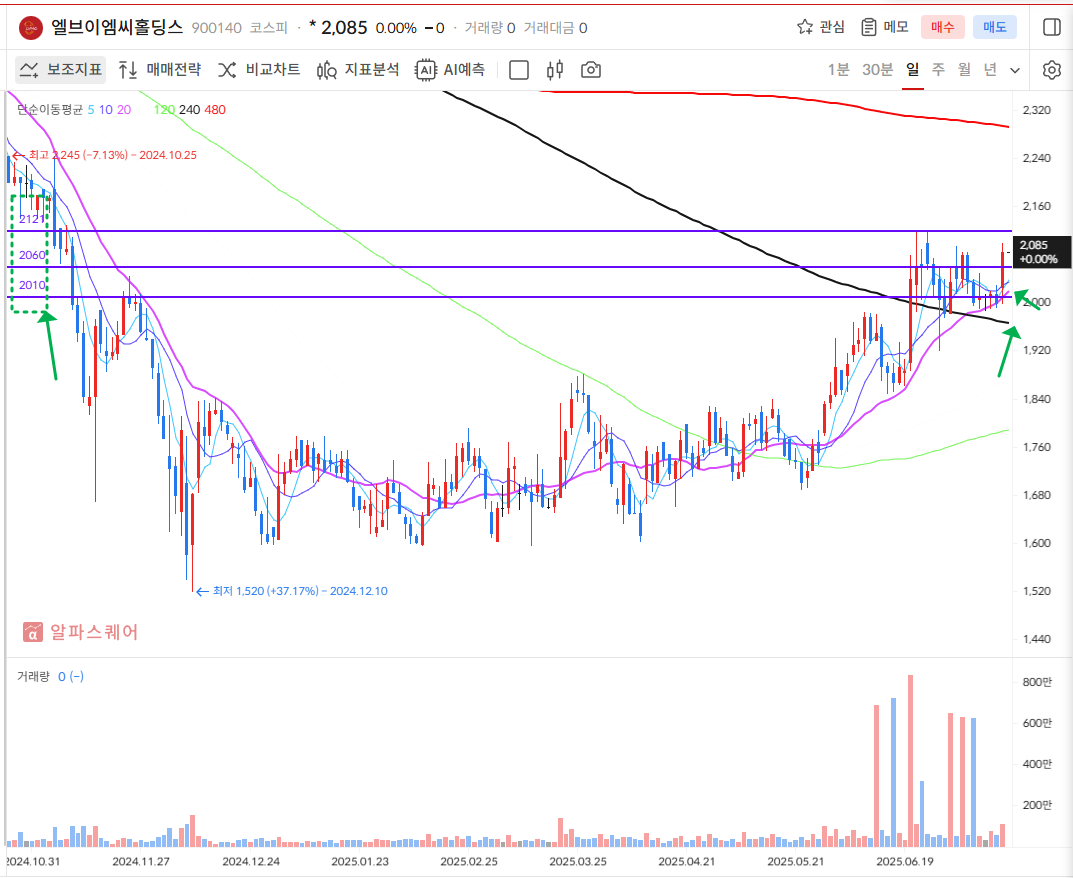Click moving average period 10
Image resolution: width=1073 pixels, height=878 pixels.
tap(105, 109)
